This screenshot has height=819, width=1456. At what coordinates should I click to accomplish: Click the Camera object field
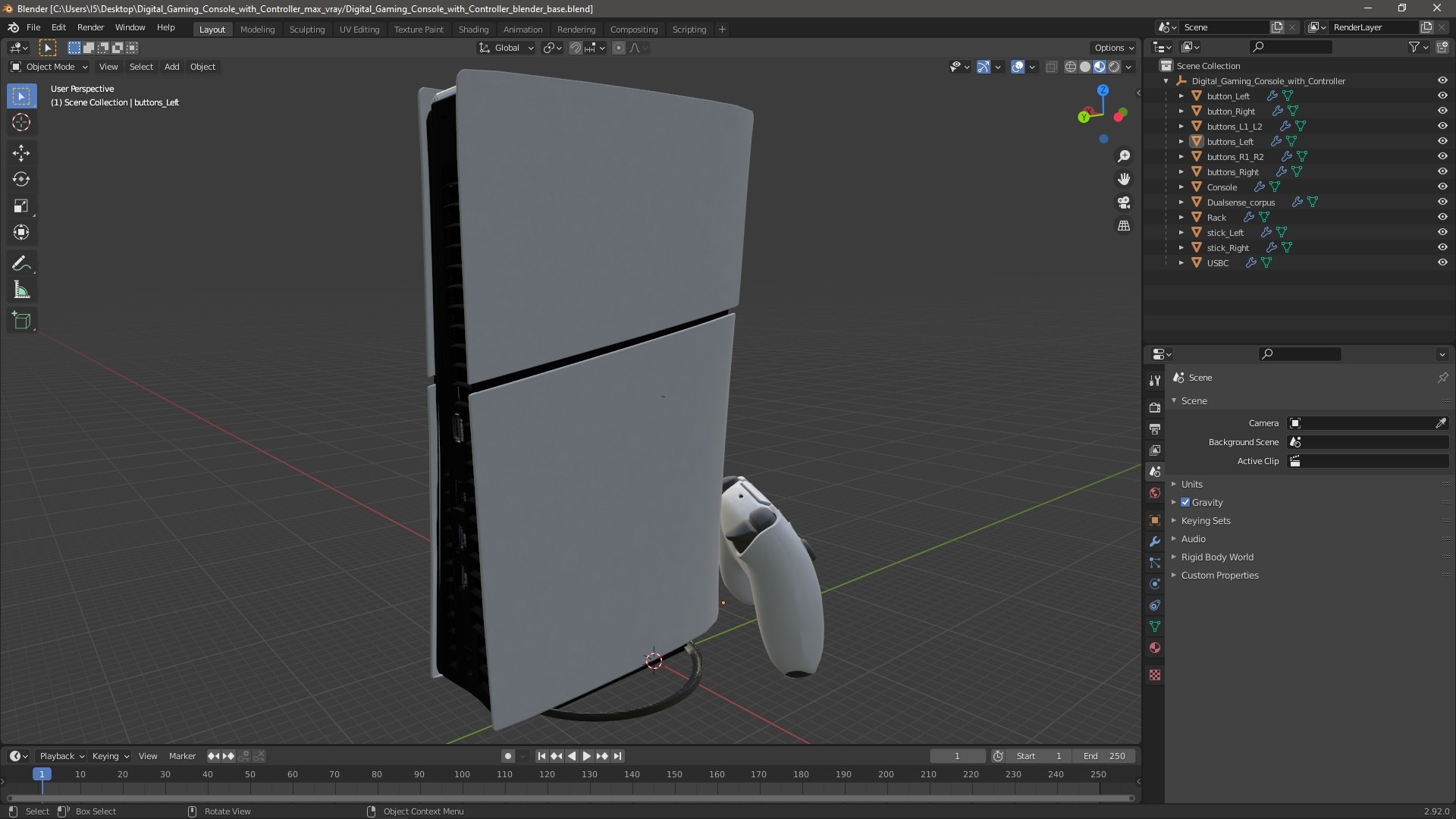click(x=1368, y=424)
